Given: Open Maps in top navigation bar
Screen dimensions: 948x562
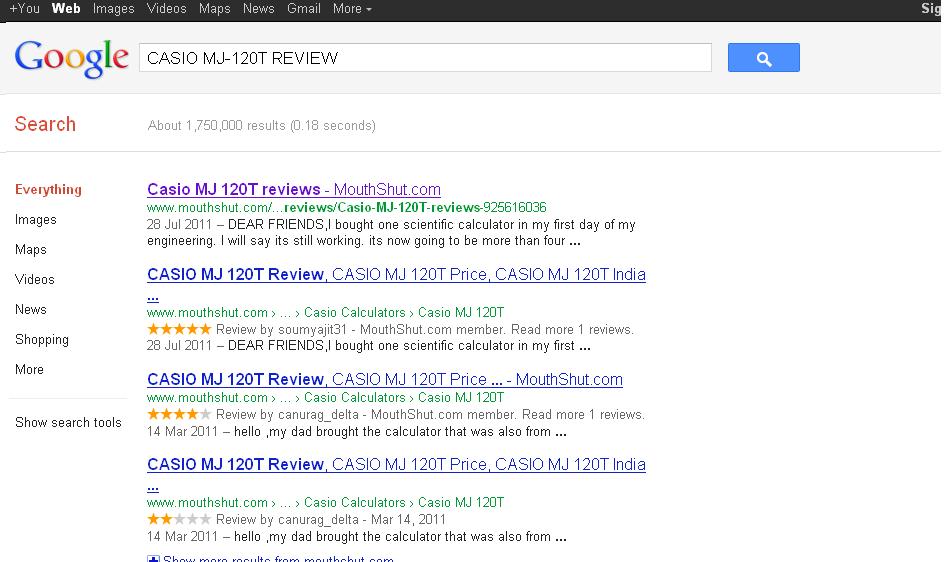Looking at the screenshot, I should coord(214,9).
